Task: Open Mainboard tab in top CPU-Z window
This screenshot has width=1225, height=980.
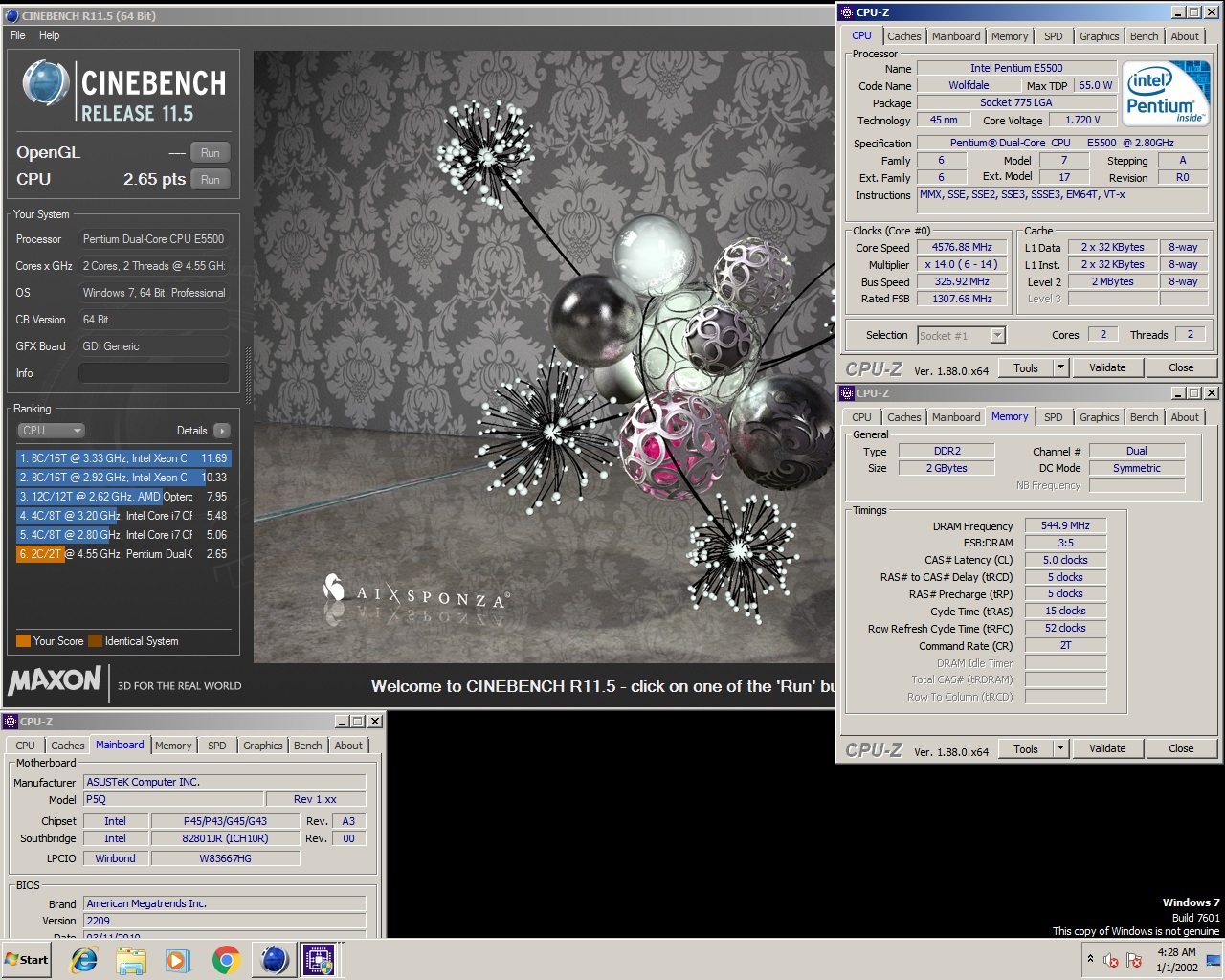Action: [x=956, y=36]
